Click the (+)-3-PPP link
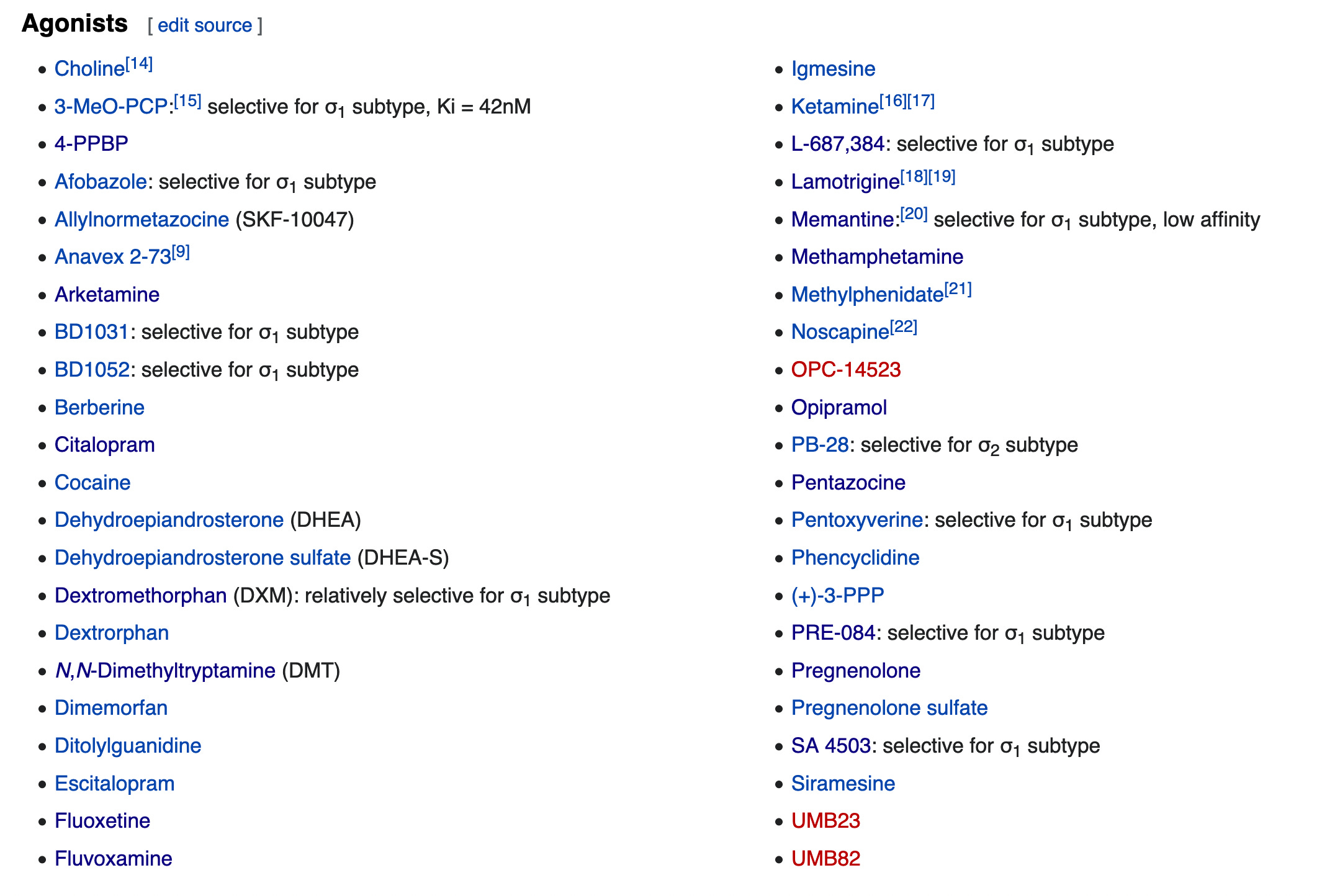Viewport: 1322px width, 896px height. 837,596
